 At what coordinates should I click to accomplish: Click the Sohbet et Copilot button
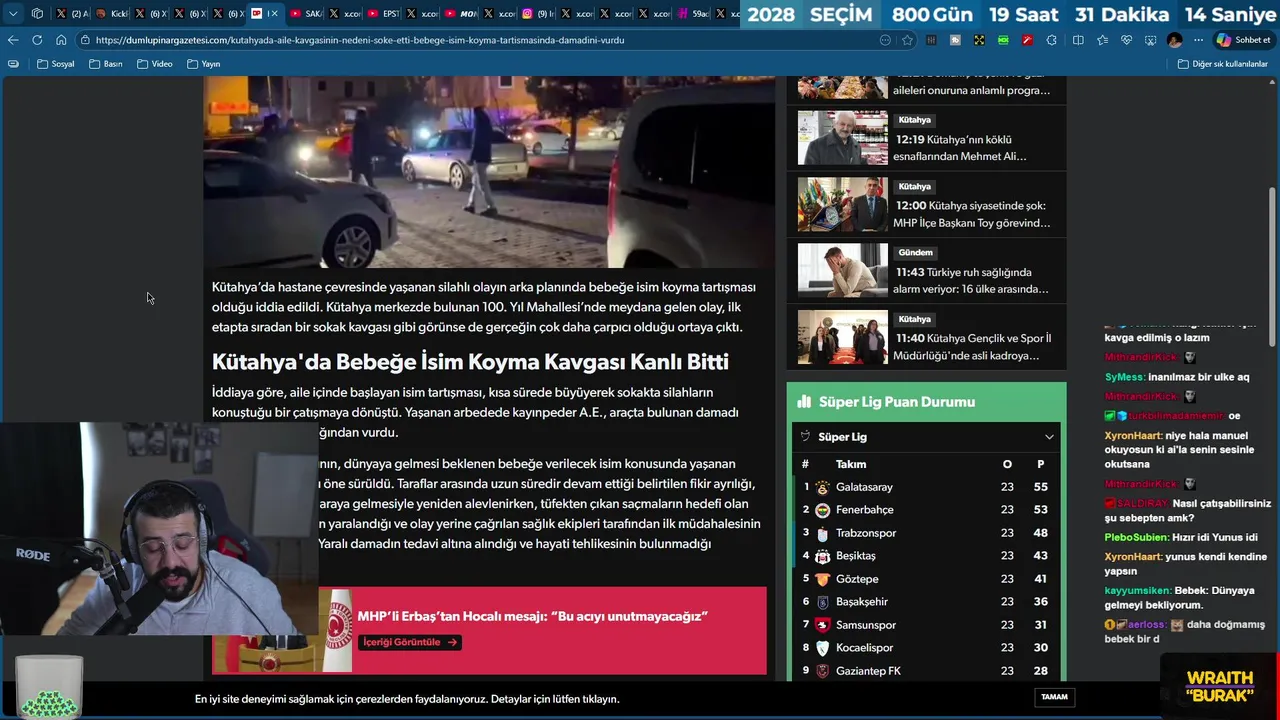click(1243, 40)
